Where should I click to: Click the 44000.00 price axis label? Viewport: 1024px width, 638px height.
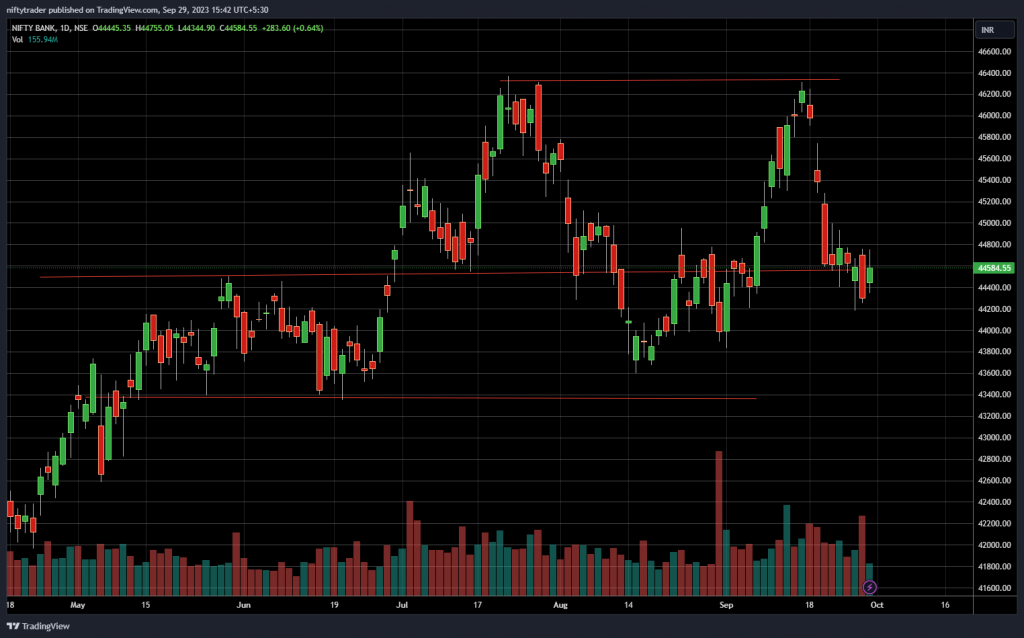[995, 330]
